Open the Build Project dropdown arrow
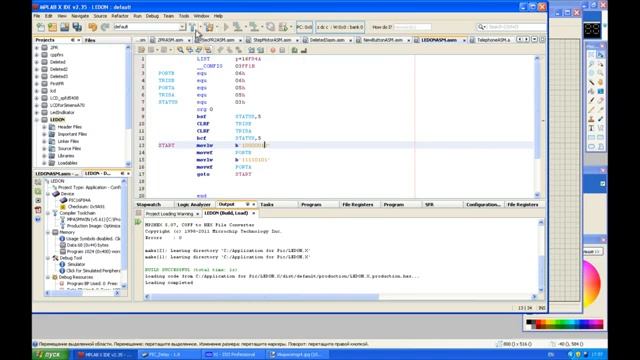640x360 pixels. tap(200, 27)
